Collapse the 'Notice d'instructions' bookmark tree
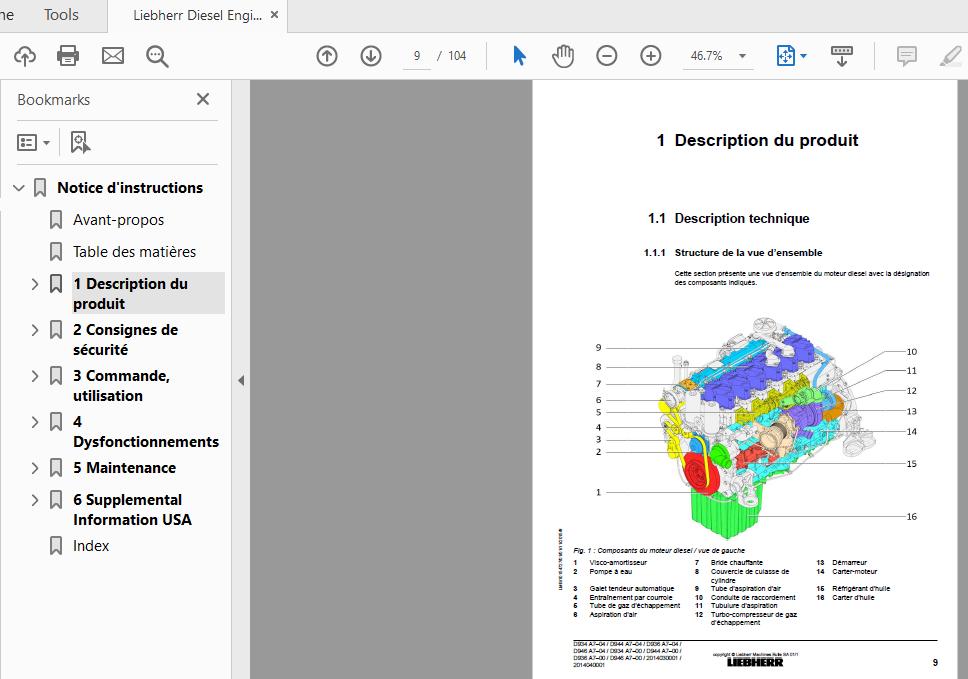Viewport: 968px width, 679px height. [19, 188]
